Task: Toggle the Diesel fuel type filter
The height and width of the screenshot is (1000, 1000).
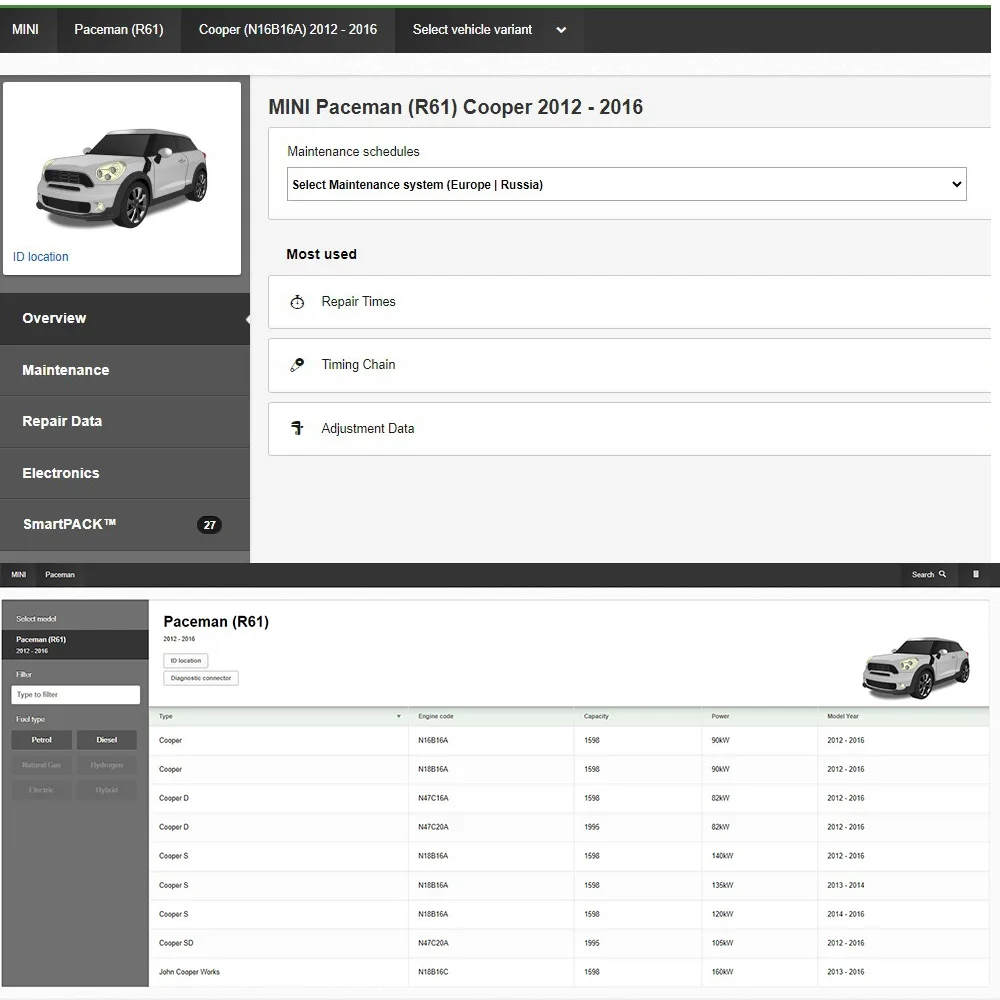Action: tap(107, 740)
